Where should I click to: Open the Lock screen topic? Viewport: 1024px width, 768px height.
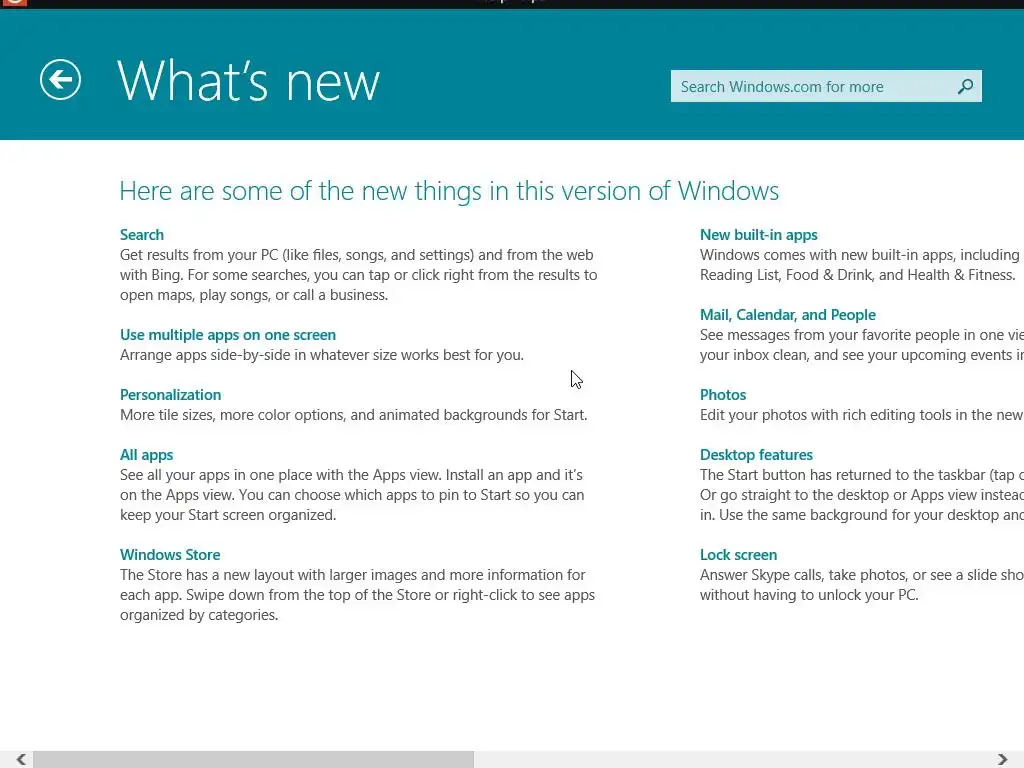point(739,554)
